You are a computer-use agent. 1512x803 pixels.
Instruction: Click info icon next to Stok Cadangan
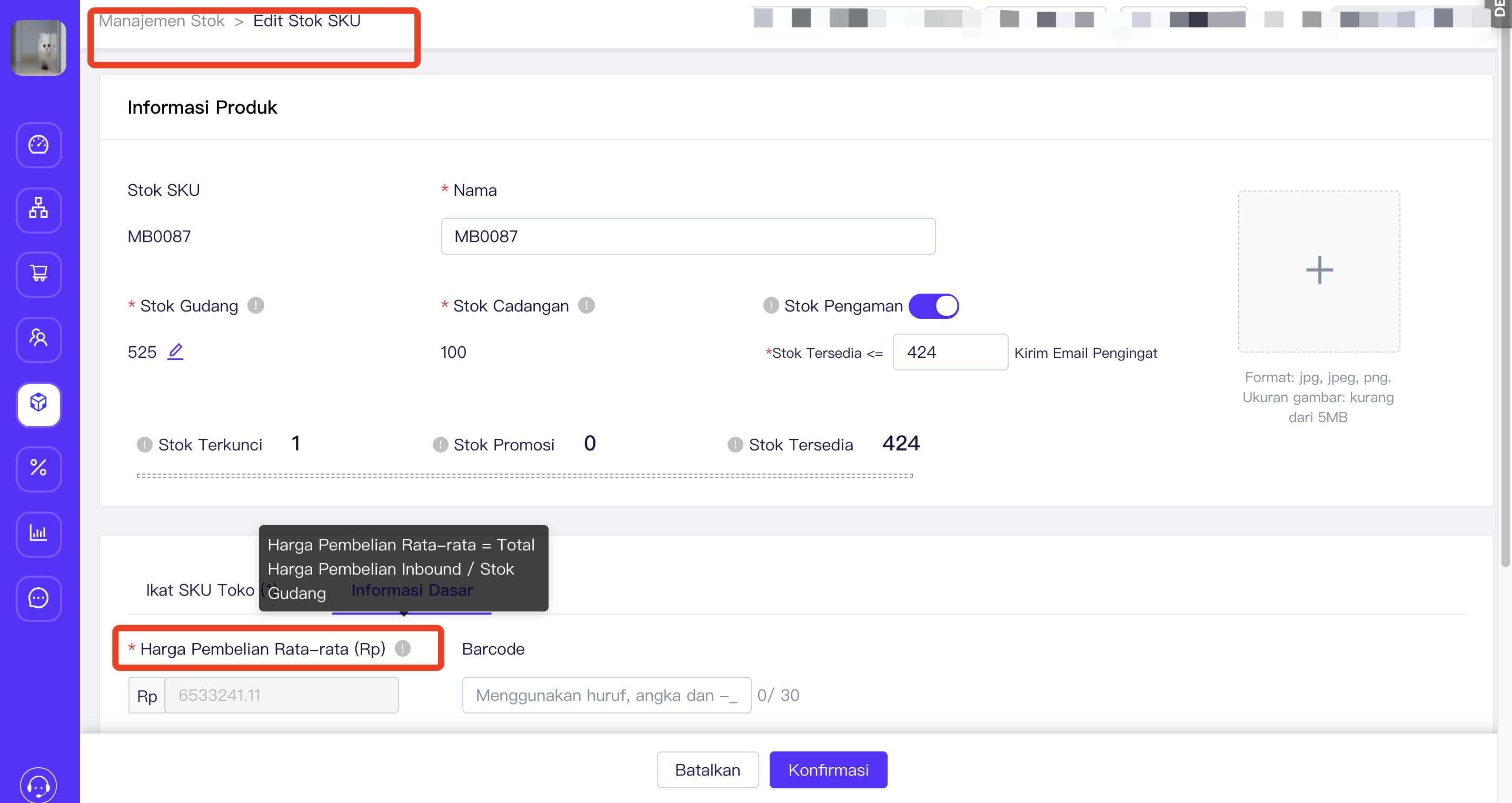point(586,306)
